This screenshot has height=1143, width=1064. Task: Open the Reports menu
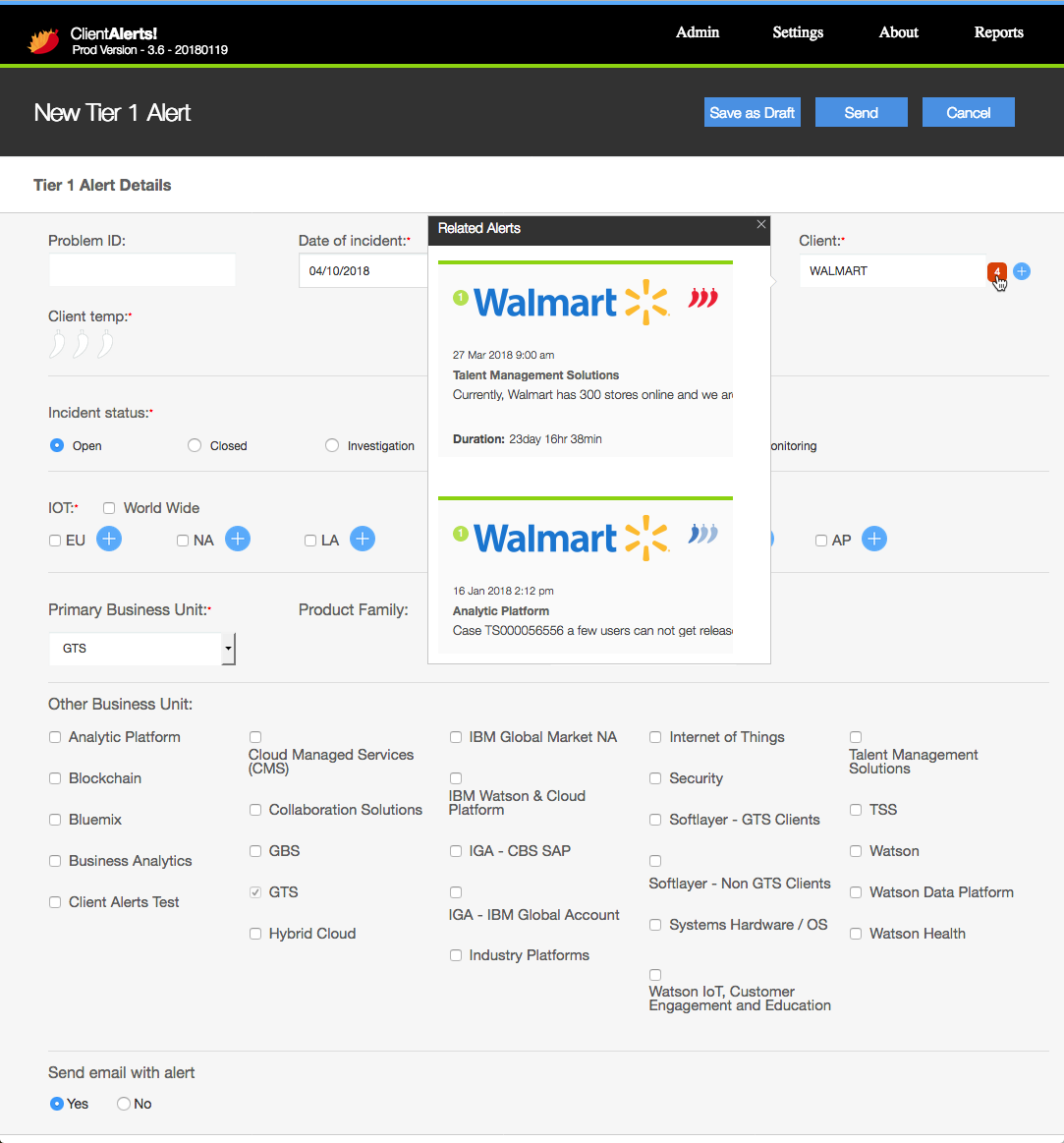point(998,32)
